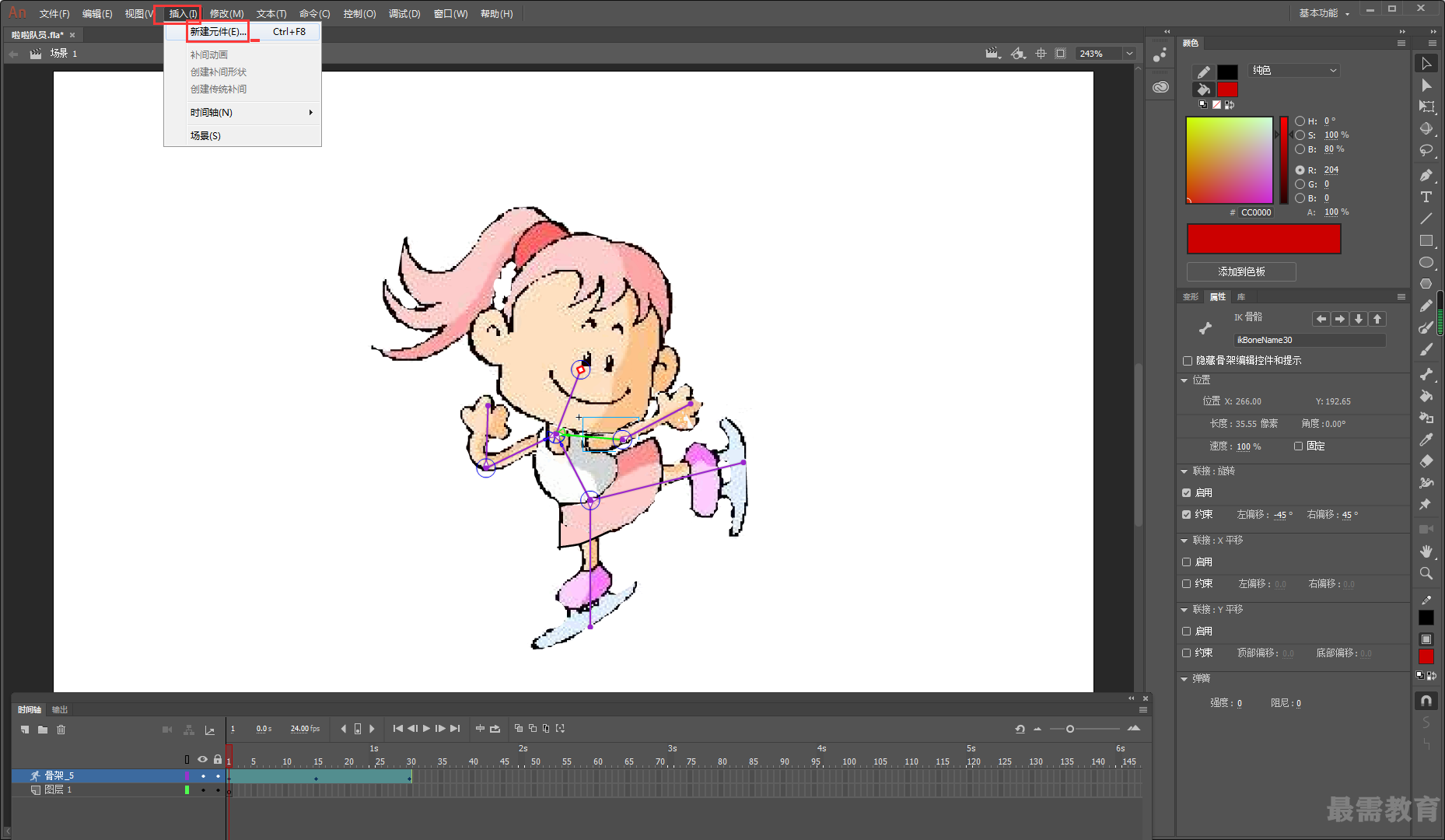Click the New Folder icon in timeline
The image size is (1445, 840).
[x=43, y=730]
